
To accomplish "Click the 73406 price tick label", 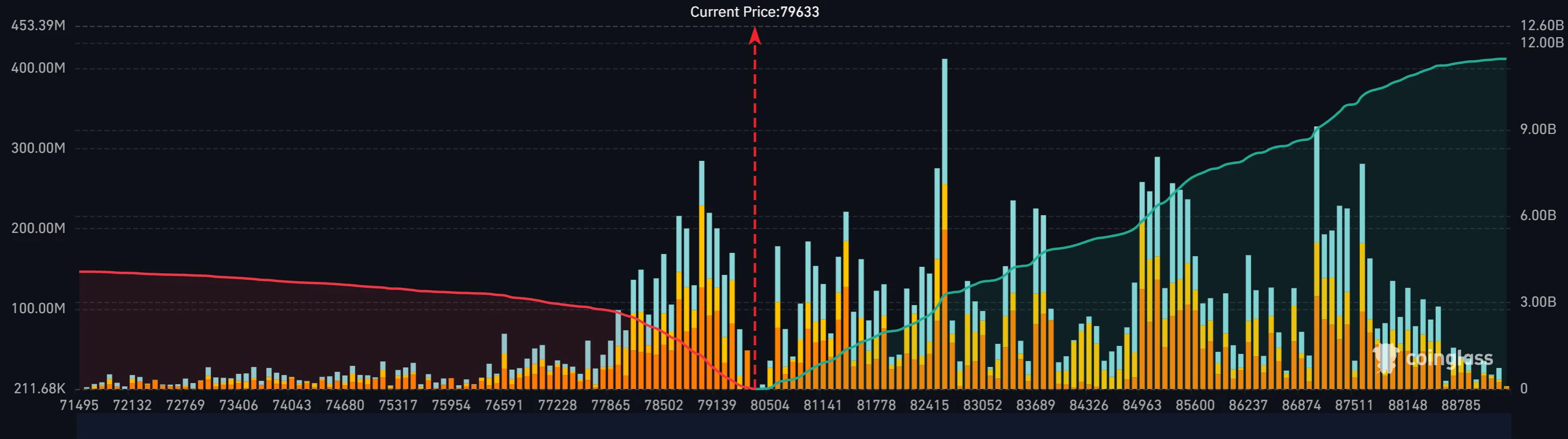I will pyautogui.click(x=239, y=406).
